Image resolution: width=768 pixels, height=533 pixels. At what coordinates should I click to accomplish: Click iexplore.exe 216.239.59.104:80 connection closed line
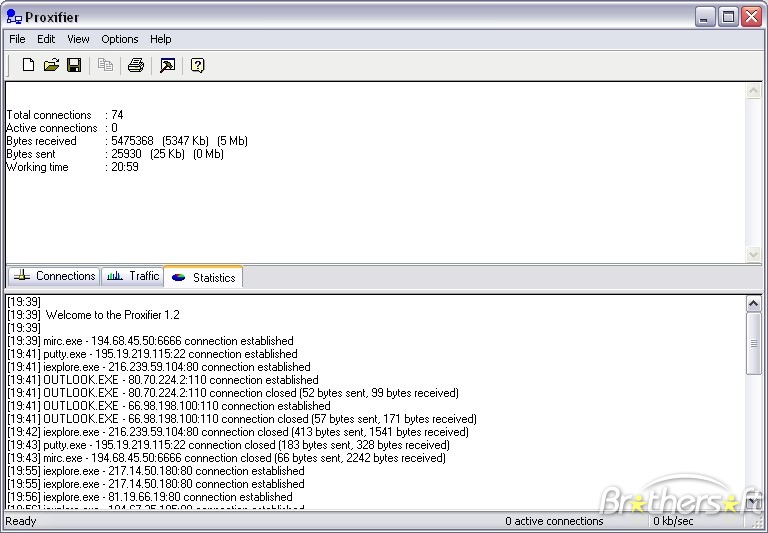pyautogui.click(x=238, y=432)
